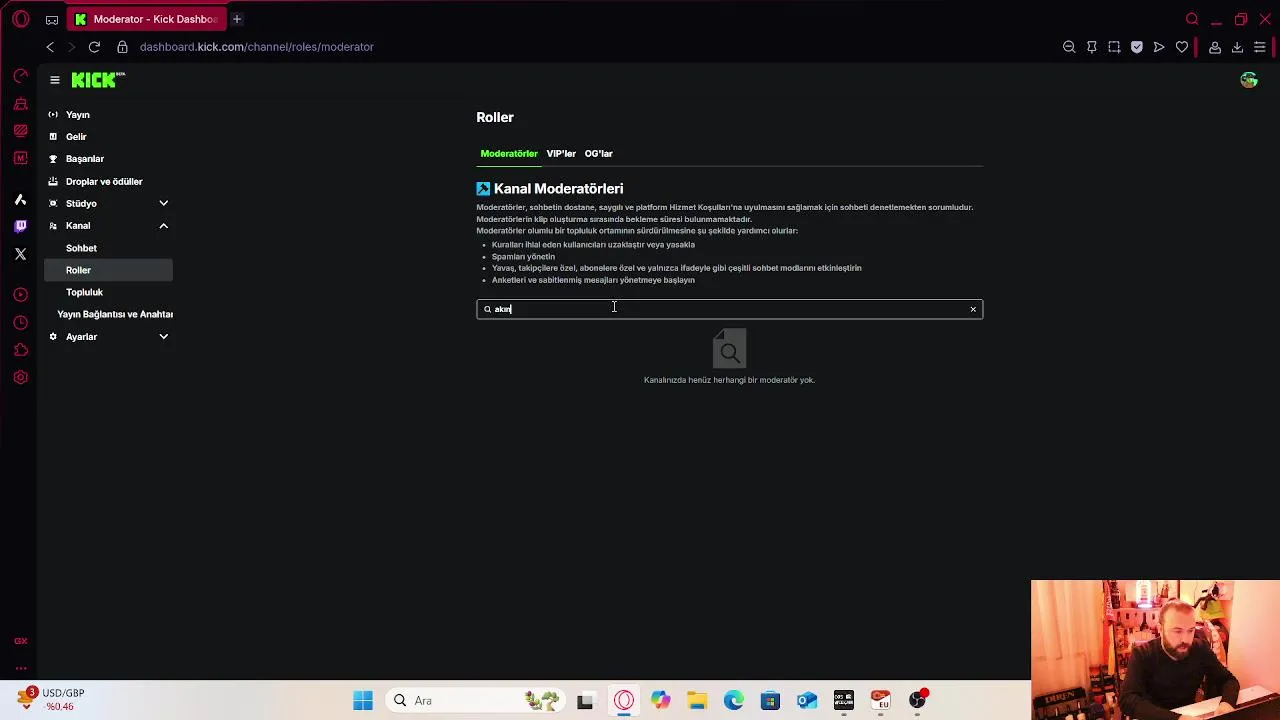Viewport: 1280px width, 720px height.
Task: Open a new browser tab
Action: (237, 19)
